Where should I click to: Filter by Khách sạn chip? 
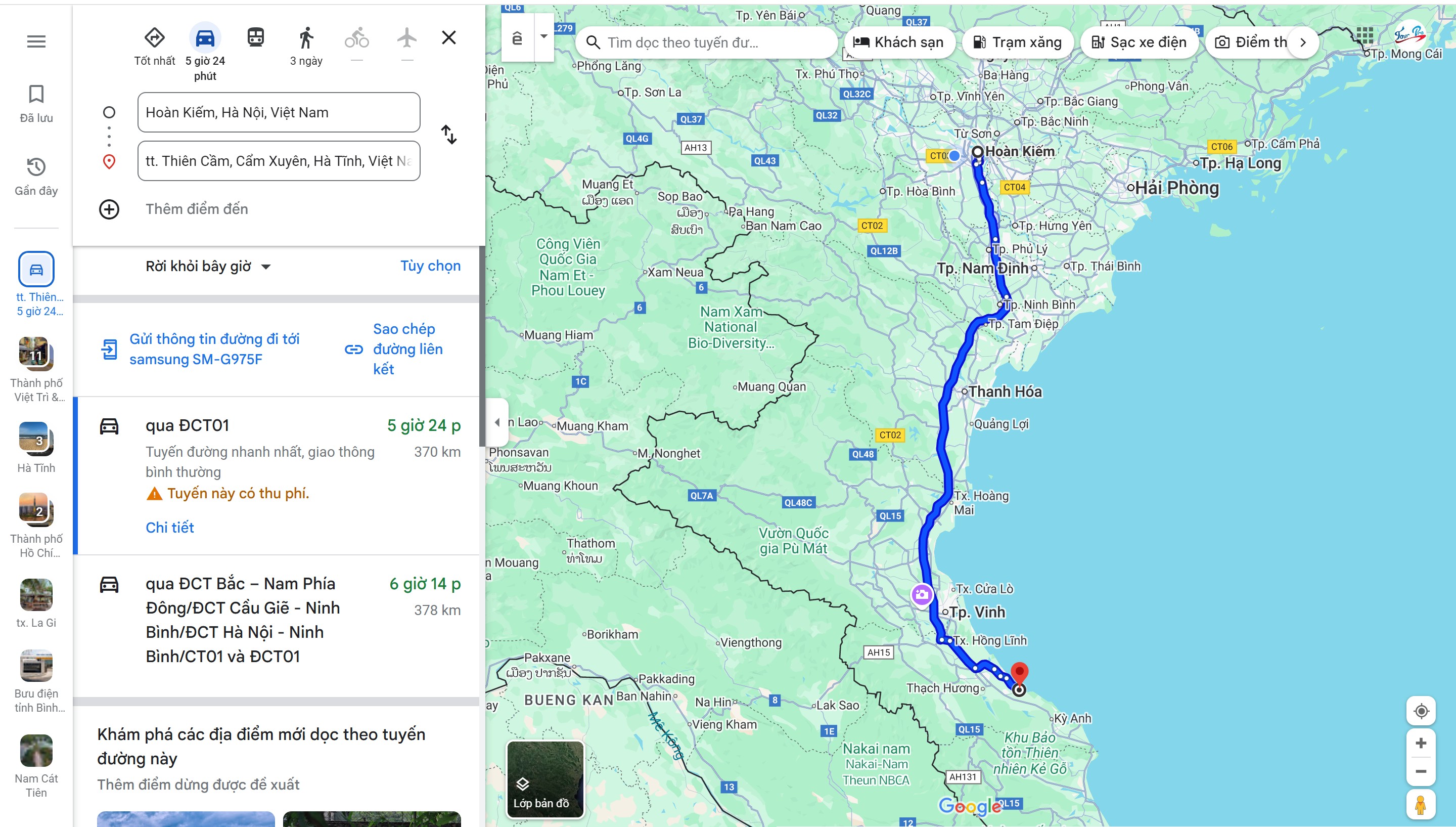(899, 42)
